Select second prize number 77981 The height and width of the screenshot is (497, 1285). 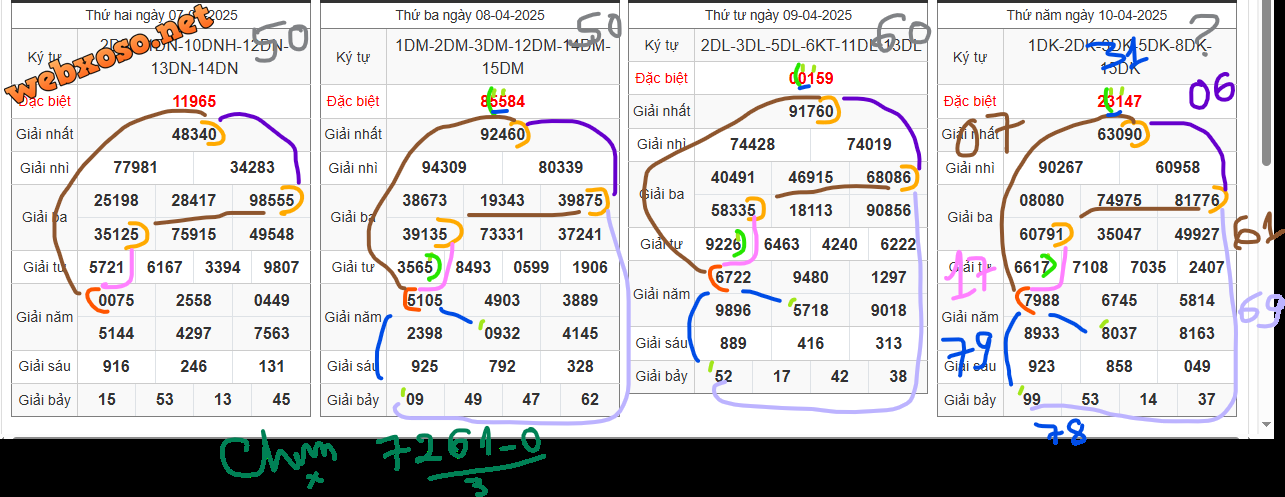136,167
